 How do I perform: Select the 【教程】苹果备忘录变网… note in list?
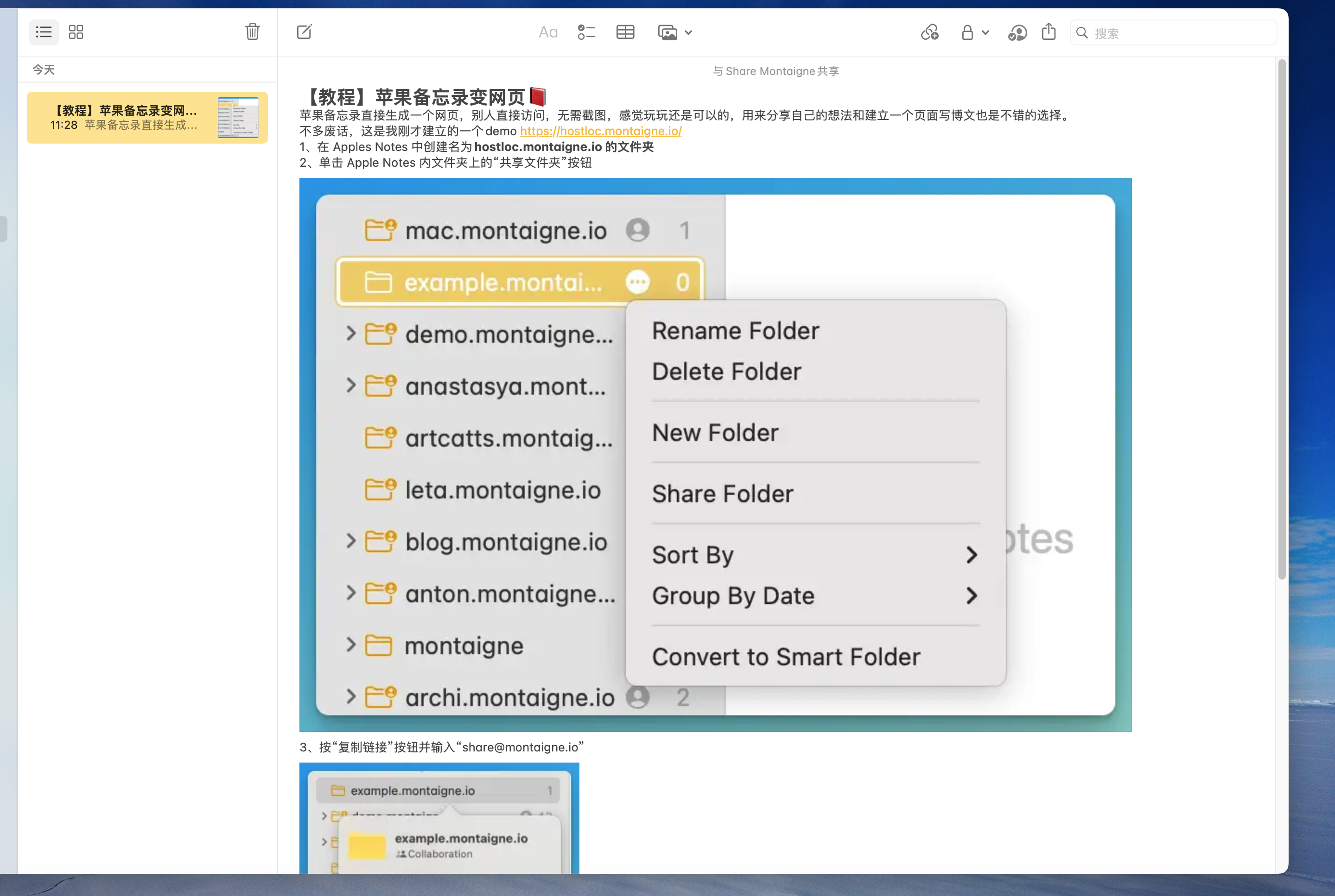(147, 118)
